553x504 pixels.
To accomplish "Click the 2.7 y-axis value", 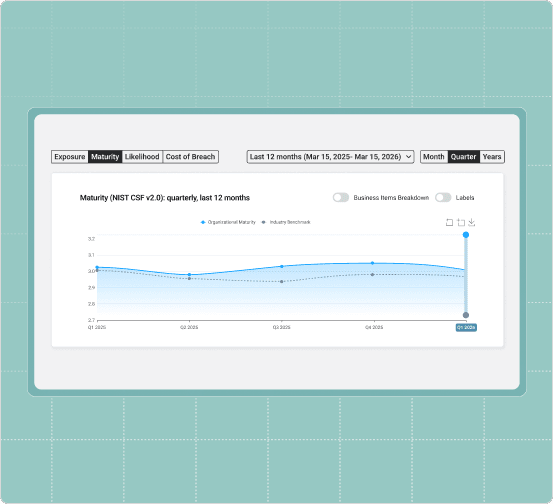I will pos(91,320).
